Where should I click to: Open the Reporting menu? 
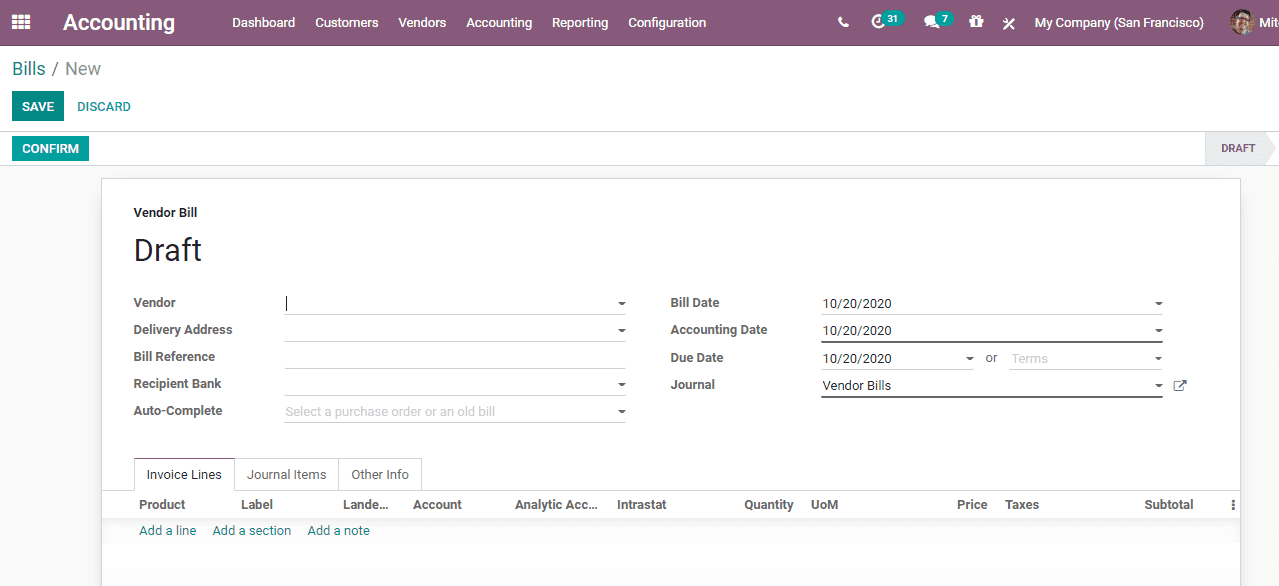pyautogui.click(x=580, y=22)
